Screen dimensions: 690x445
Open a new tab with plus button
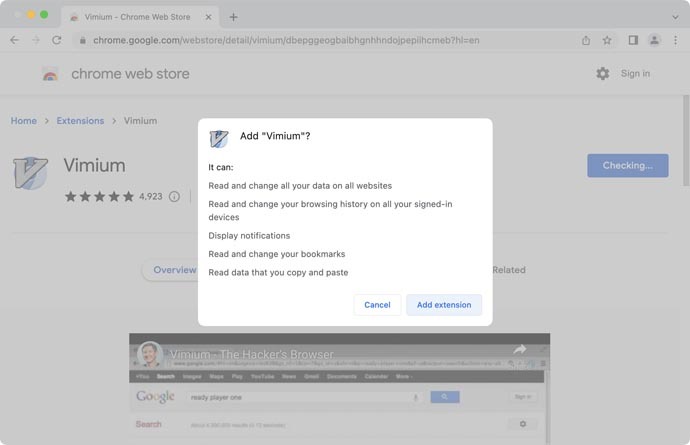[233, 17]
